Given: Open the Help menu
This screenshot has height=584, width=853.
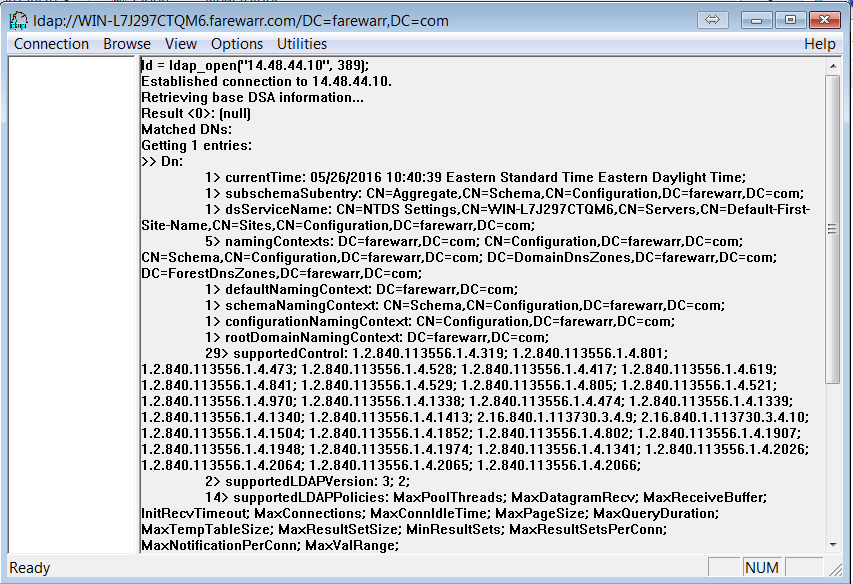Looking at the screenshot, I should click(819, 44).
